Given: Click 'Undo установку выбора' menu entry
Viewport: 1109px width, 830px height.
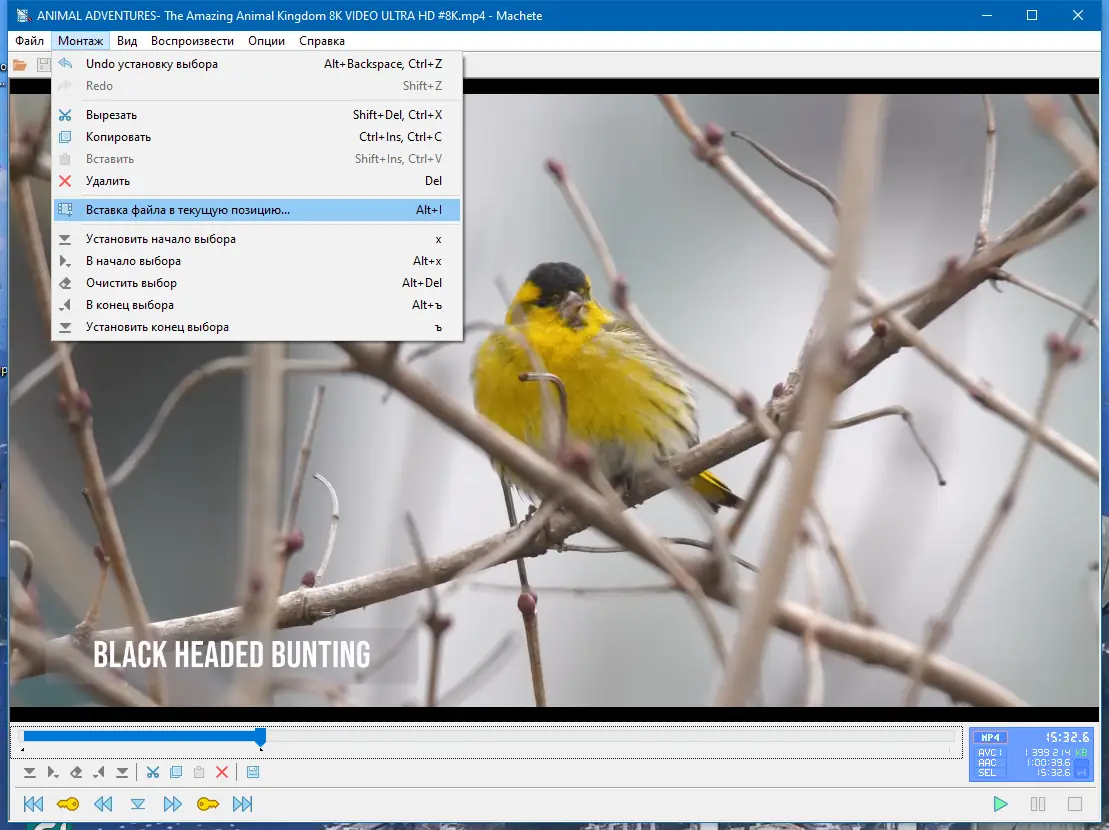Looking at the screenshot, I should (x=151, y=64).
